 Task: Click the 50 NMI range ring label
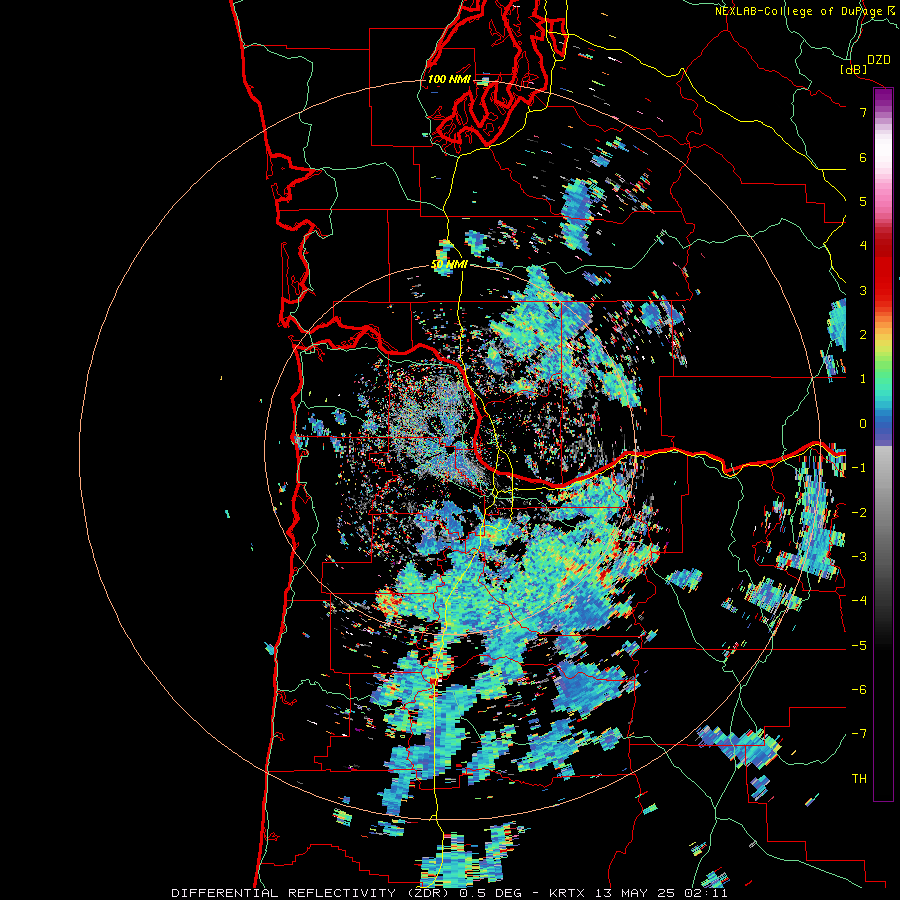click(449, 264)
